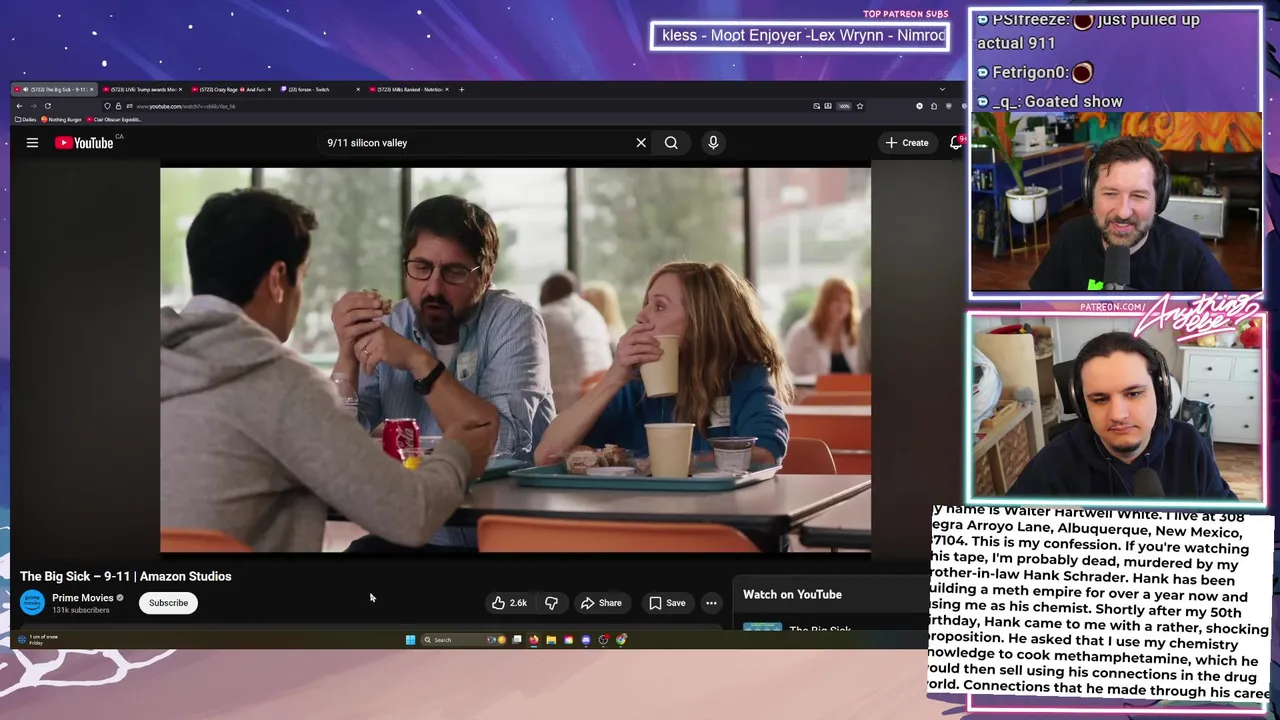Open the taskbar weather widget
1280x720 pixels.
(x=36, y=640)
